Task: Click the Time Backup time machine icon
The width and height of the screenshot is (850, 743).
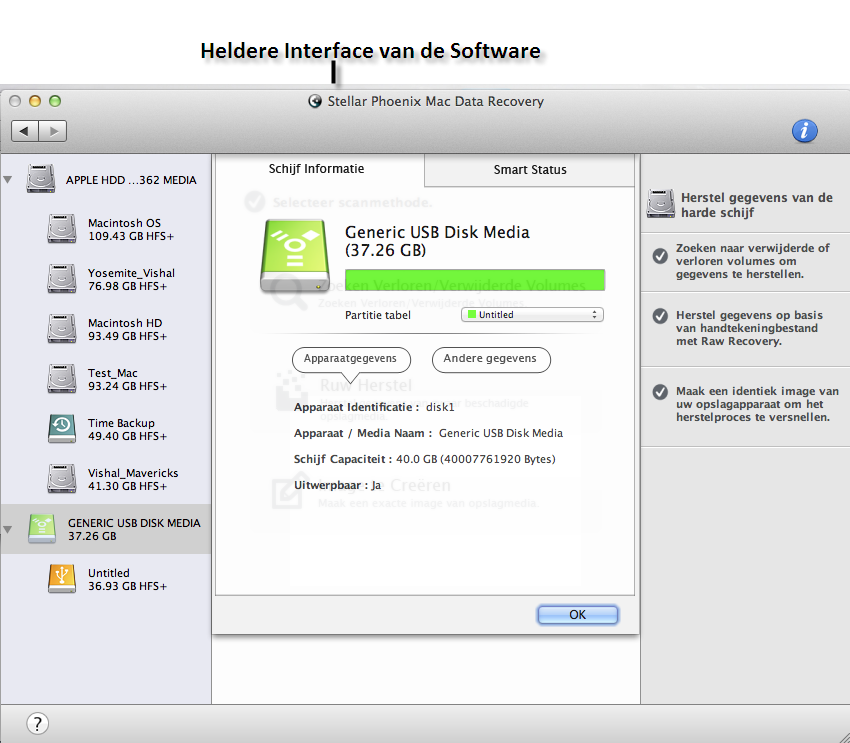Action: point(61,428)
